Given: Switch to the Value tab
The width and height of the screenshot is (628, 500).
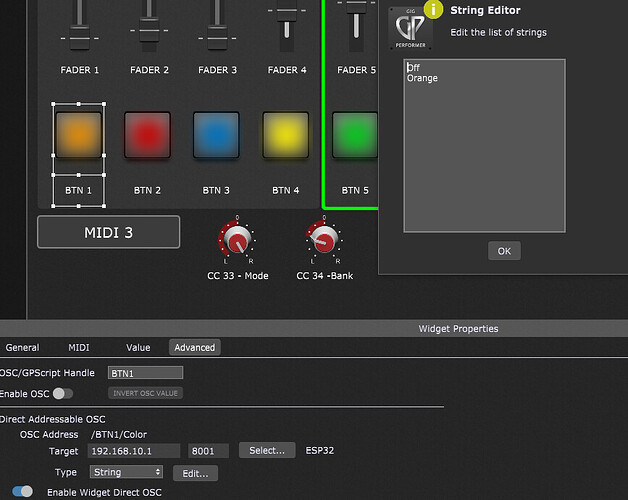Looking at the screenshot, I should pos(138,347).
